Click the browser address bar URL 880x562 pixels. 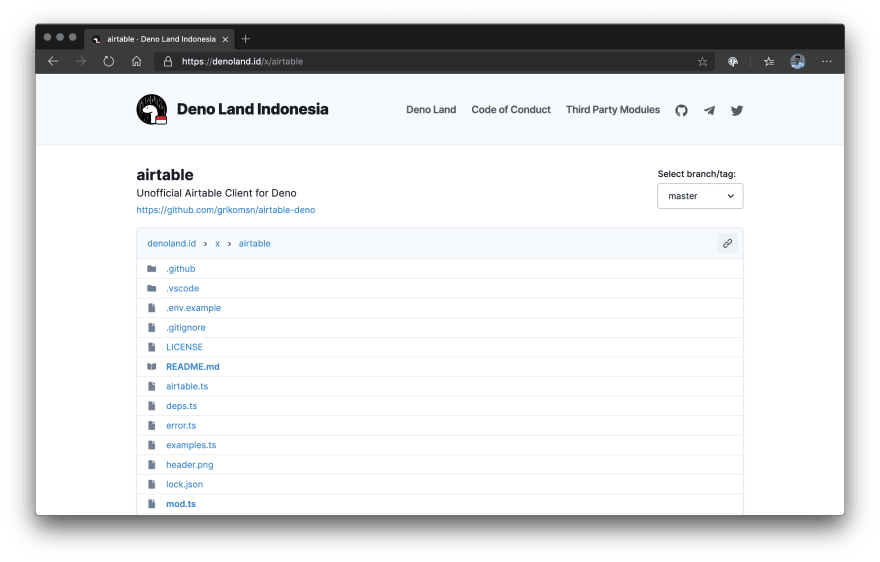point(242,62)
